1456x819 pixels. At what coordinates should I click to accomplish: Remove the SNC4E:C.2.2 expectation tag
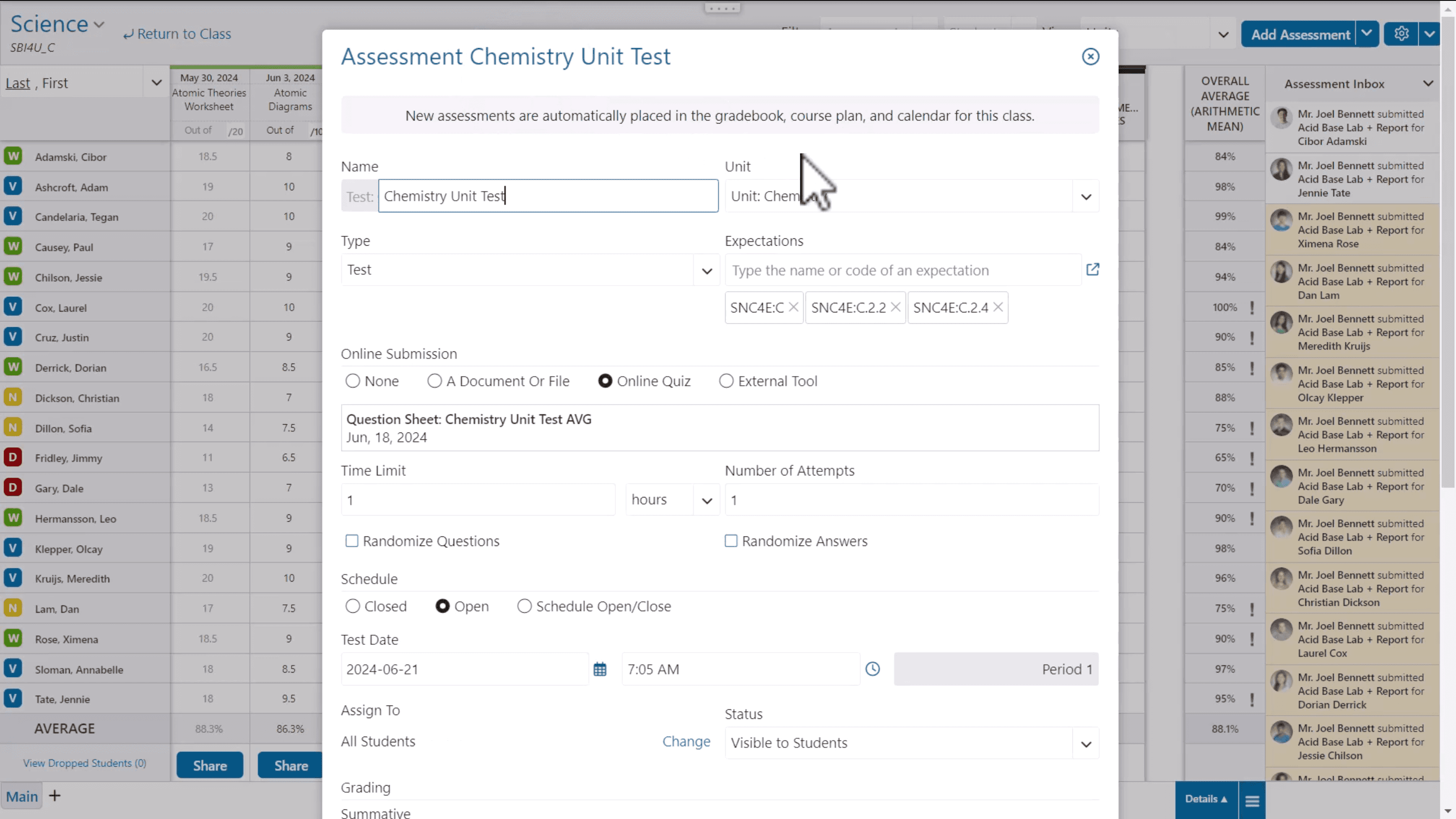click(895, 307)
